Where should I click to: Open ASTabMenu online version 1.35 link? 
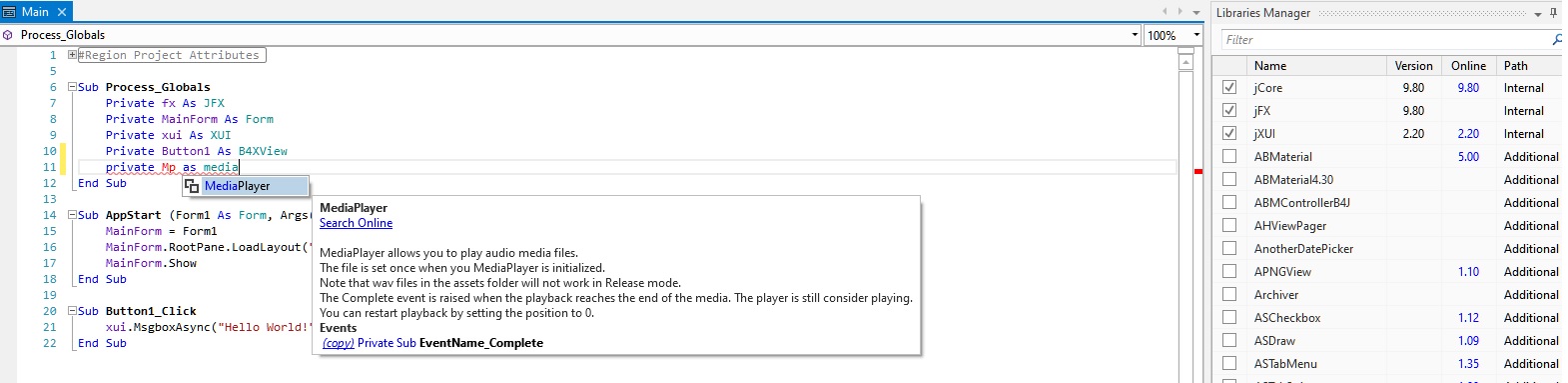click(x=1468, y=364)
